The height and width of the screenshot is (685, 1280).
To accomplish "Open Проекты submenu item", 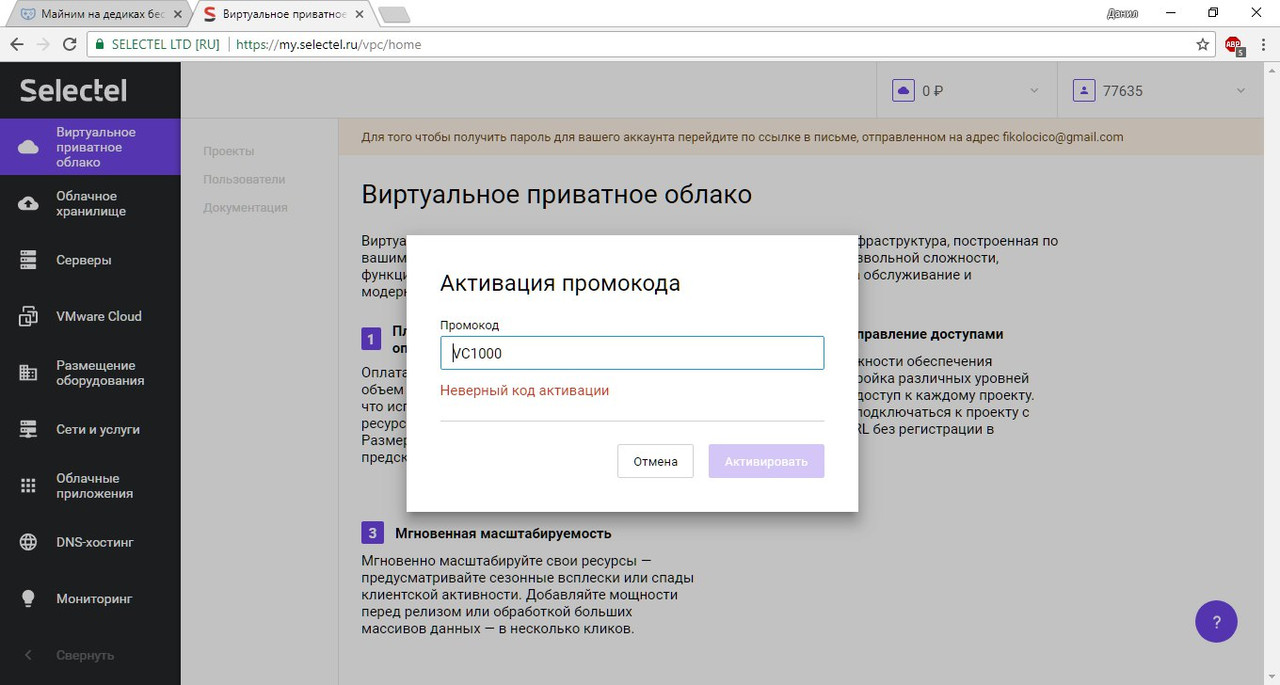I will point(228,151).
